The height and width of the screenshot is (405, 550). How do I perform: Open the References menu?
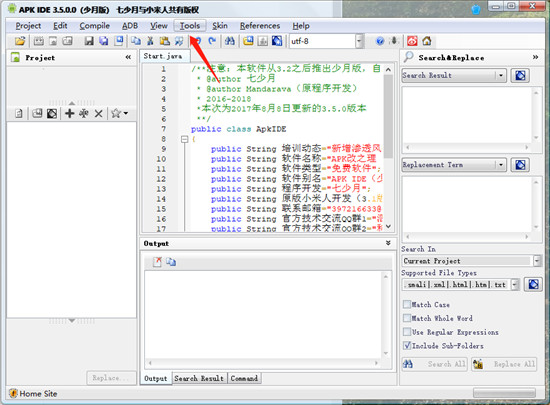tap(260, 26)
